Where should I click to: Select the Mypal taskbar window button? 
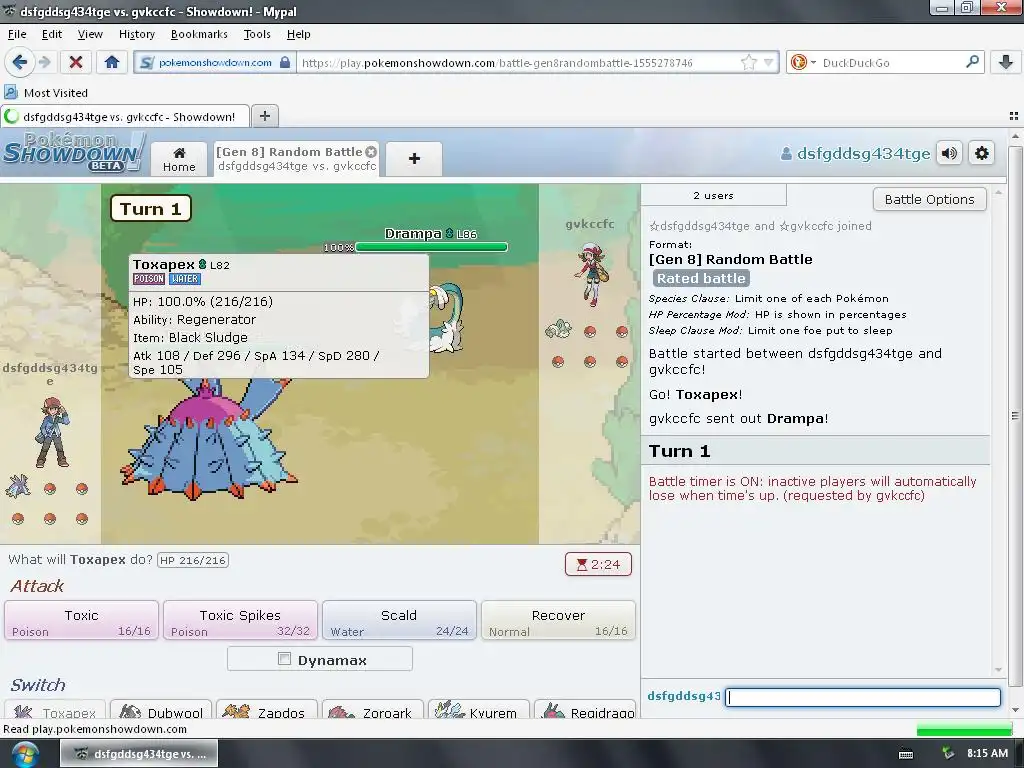click(x=139, y=754)
